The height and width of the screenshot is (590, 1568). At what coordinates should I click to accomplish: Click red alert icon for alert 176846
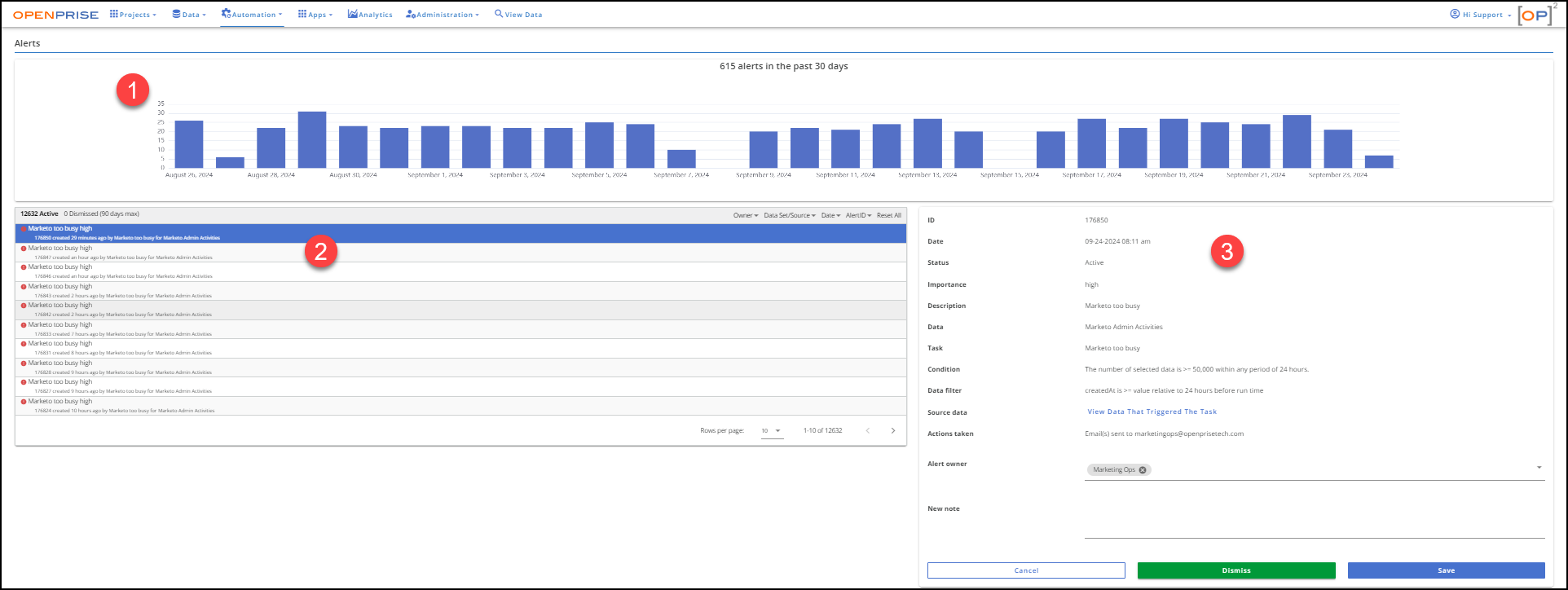coord(24,267)
